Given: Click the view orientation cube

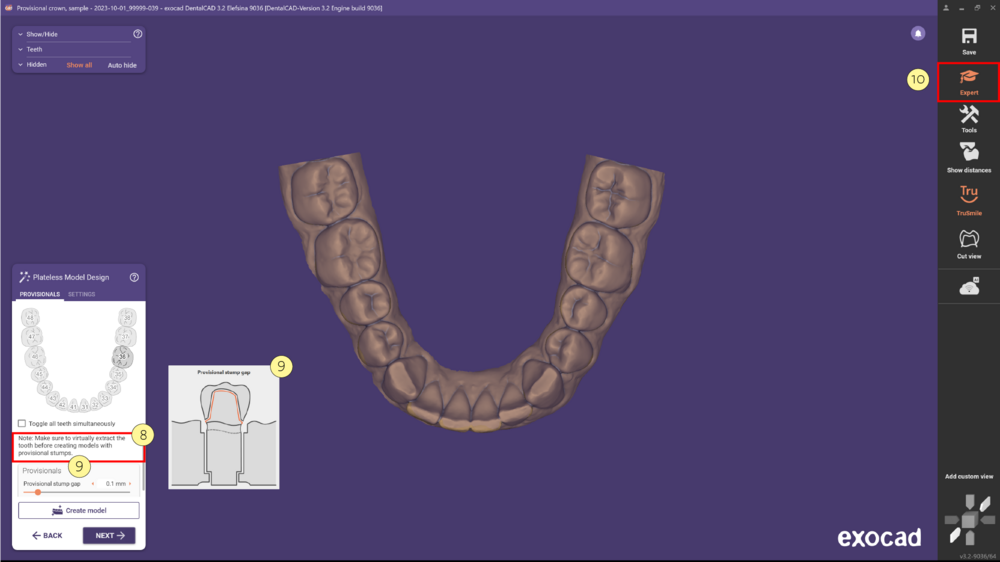Looking at the screenshot, I should 969,520.
